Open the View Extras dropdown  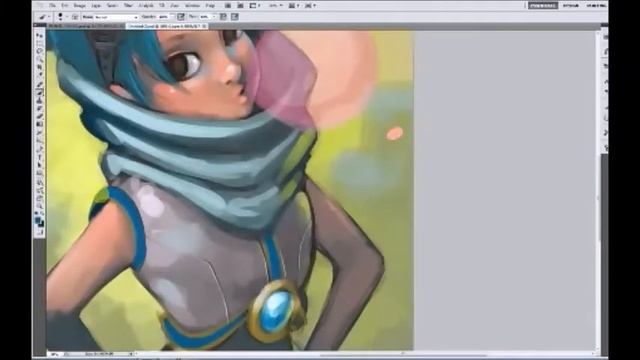click(255, 6)
